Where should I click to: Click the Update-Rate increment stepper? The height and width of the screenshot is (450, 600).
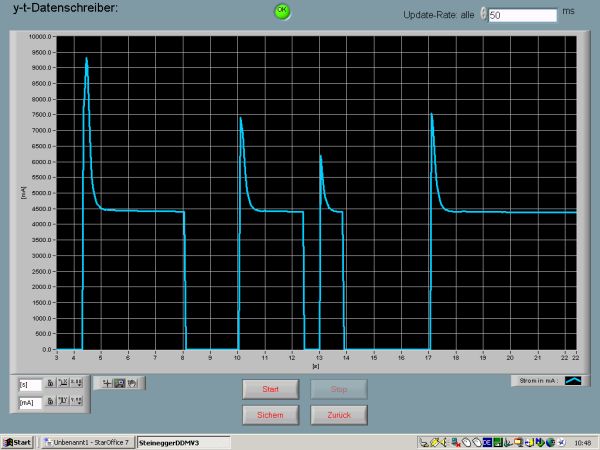coord(484,12)
